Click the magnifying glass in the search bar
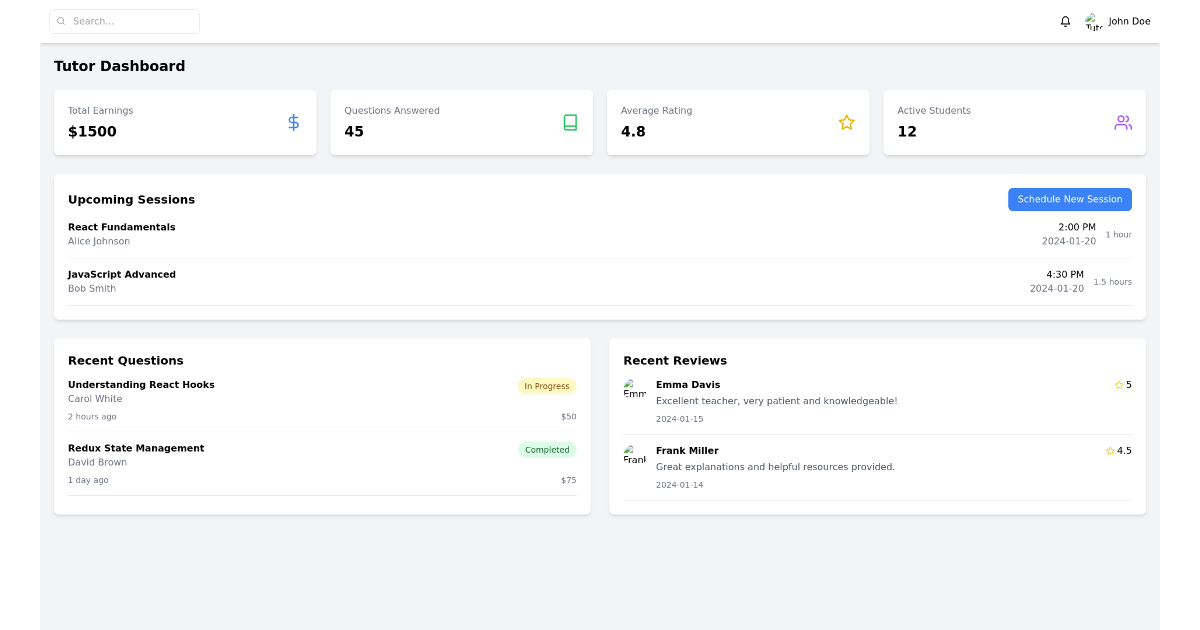 tap(60, 20)
